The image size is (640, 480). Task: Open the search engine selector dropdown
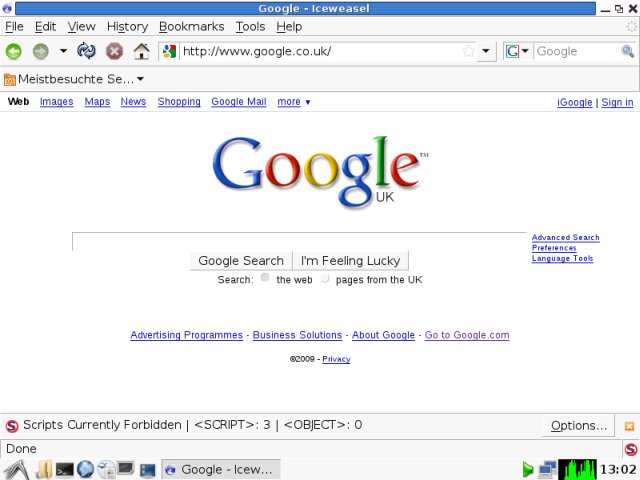[x=517, y=51]
